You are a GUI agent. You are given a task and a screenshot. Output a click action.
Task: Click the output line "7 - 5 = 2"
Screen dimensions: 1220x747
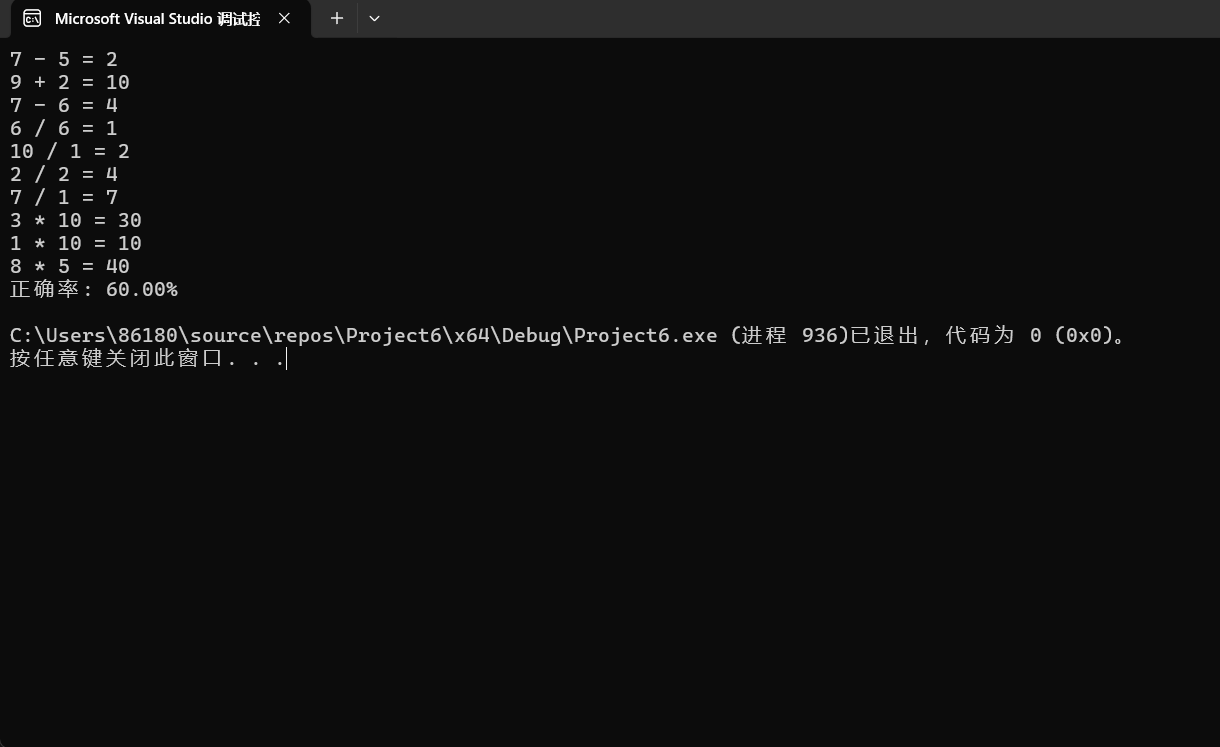[64, 60]
